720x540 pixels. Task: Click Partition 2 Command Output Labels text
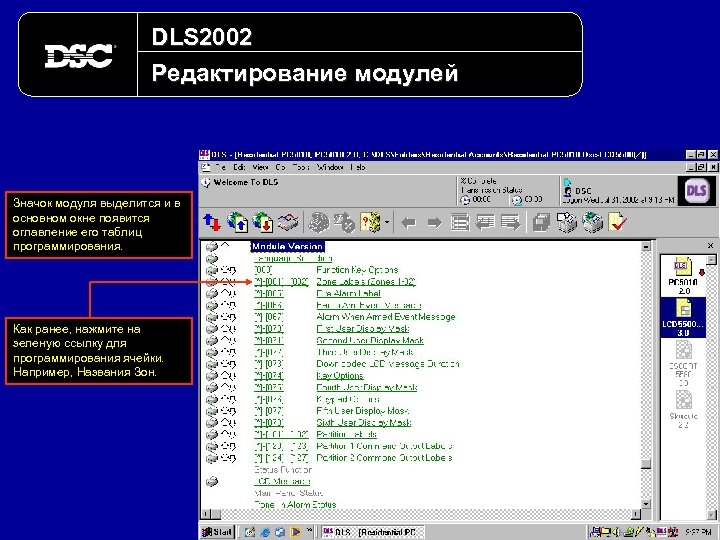coord(384,458)
